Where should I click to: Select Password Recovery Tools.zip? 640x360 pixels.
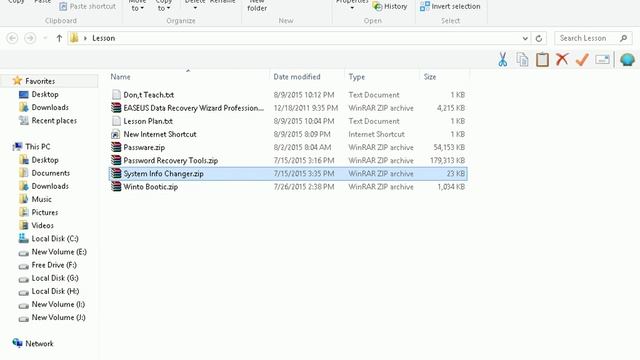288,160
